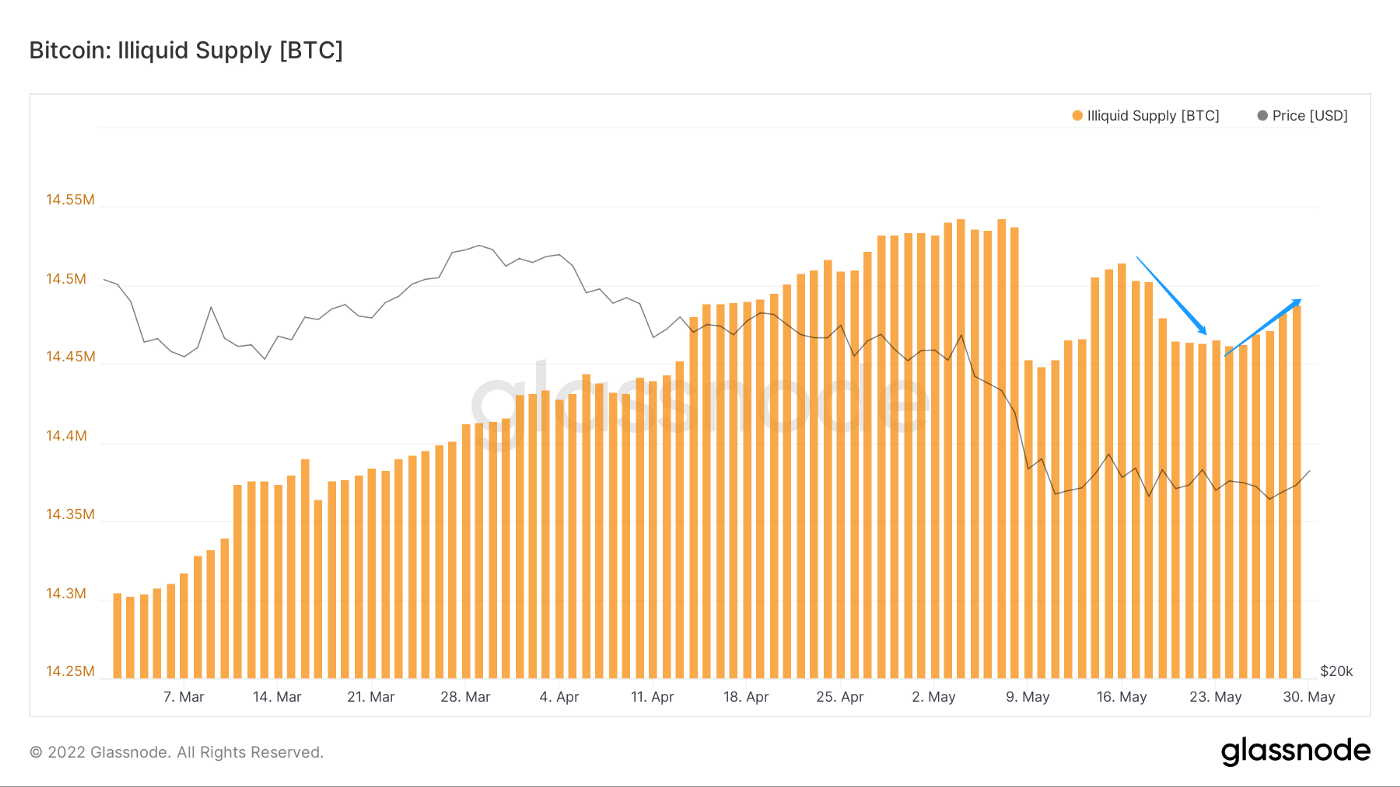Click the 2. May date label
Screen dimensions: 1400x787
coord(934,697)
